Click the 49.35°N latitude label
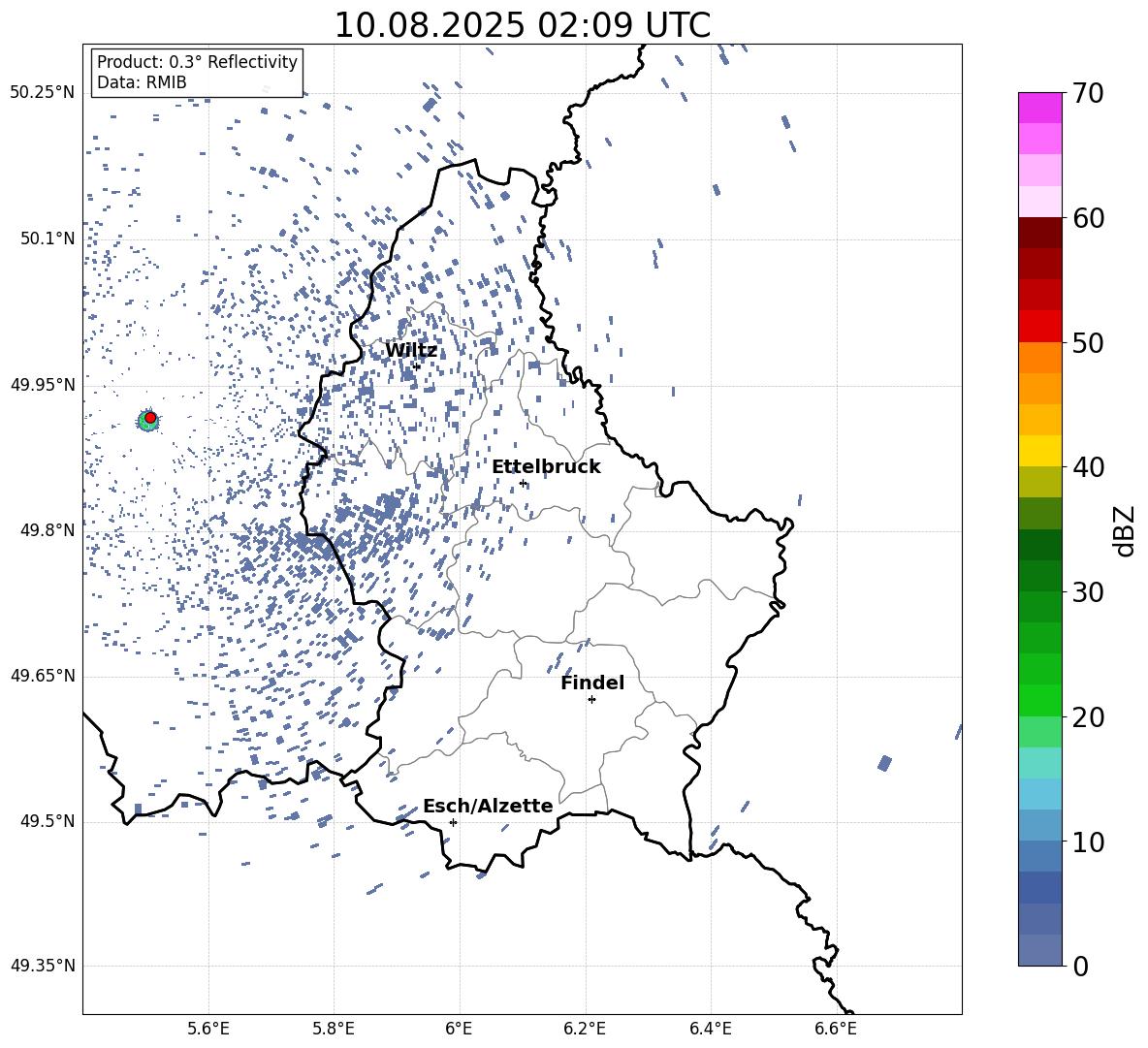Screen dimensions: 1148x1048 click(x=43, y=966)
